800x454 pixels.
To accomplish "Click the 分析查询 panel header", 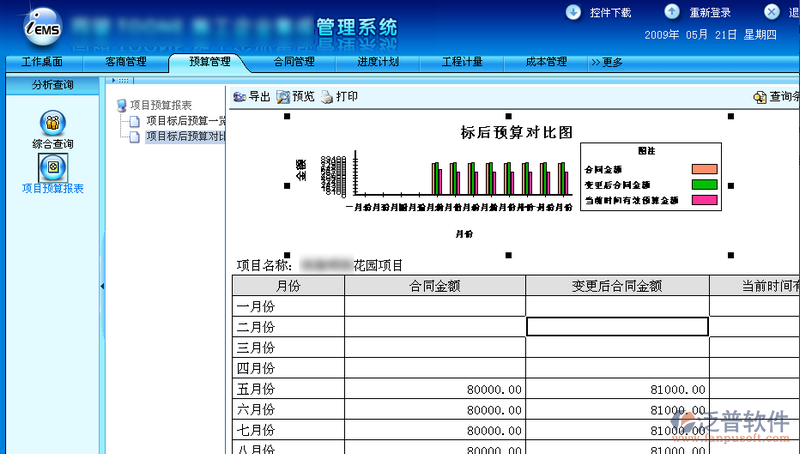I will point(52,85).
